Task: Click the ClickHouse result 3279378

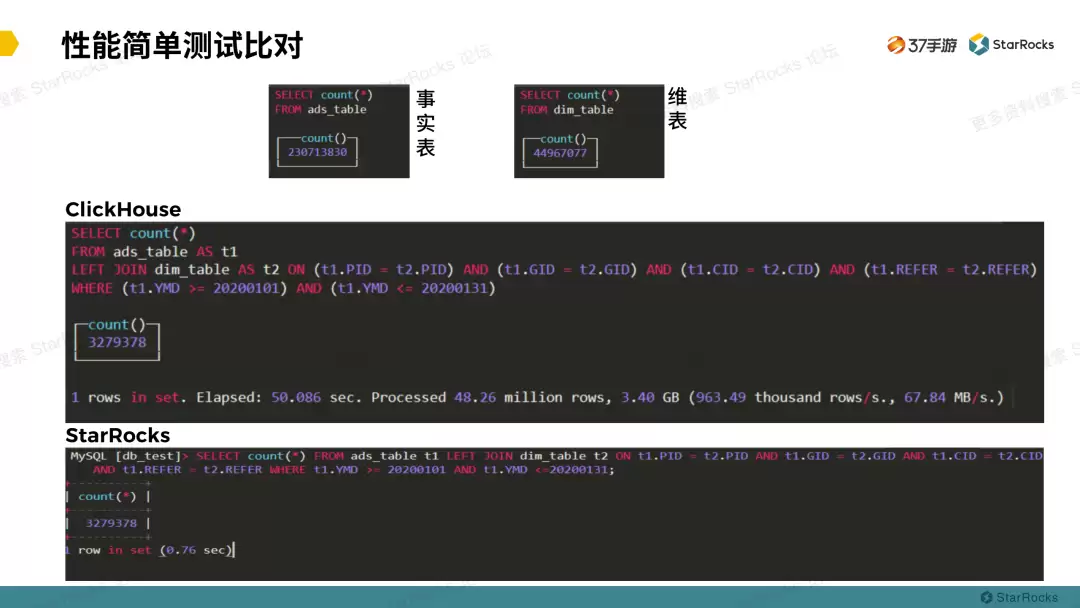Action: [x=117, y=342]
